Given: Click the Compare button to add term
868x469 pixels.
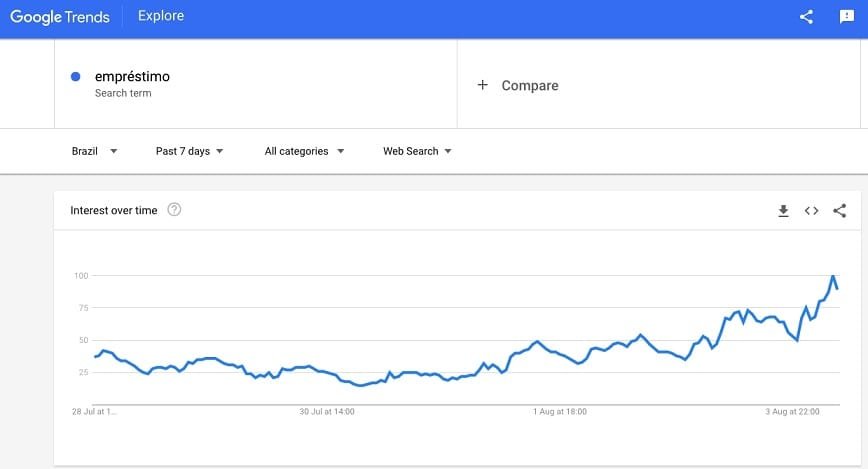Looking at the screenshot, I should click(x=529, y=86).
